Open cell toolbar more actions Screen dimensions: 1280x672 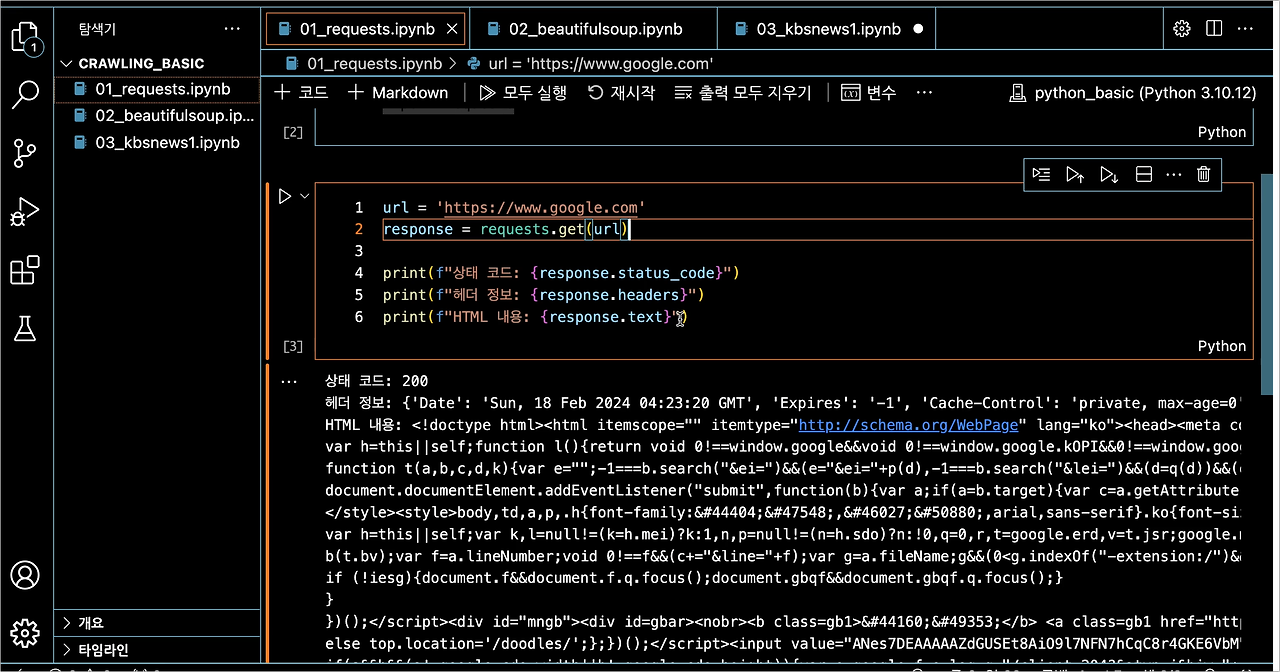[x=1174, y=175]
